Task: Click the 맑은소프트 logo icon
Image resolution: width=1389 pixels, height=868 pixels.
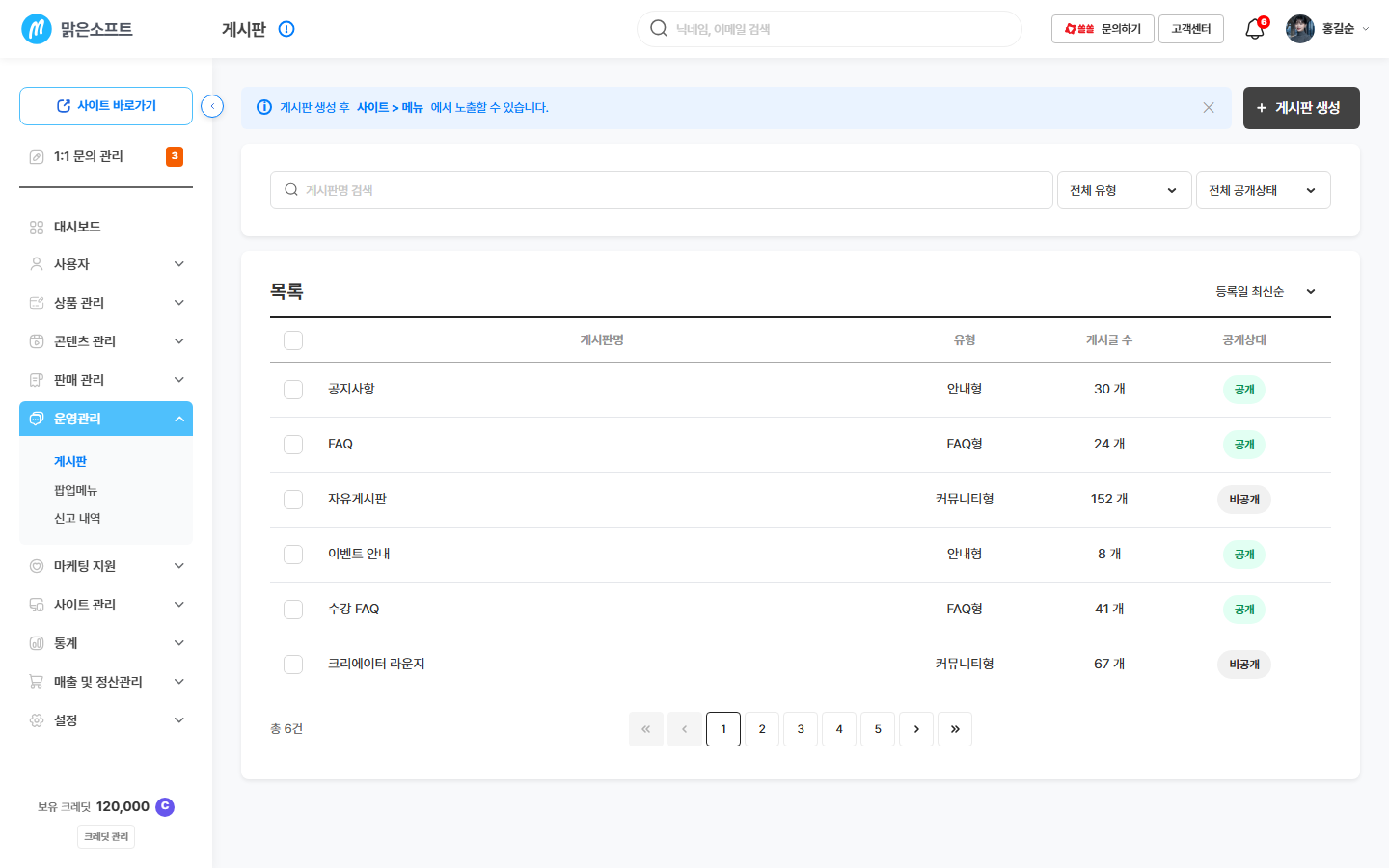Action: tap(37, 29)
